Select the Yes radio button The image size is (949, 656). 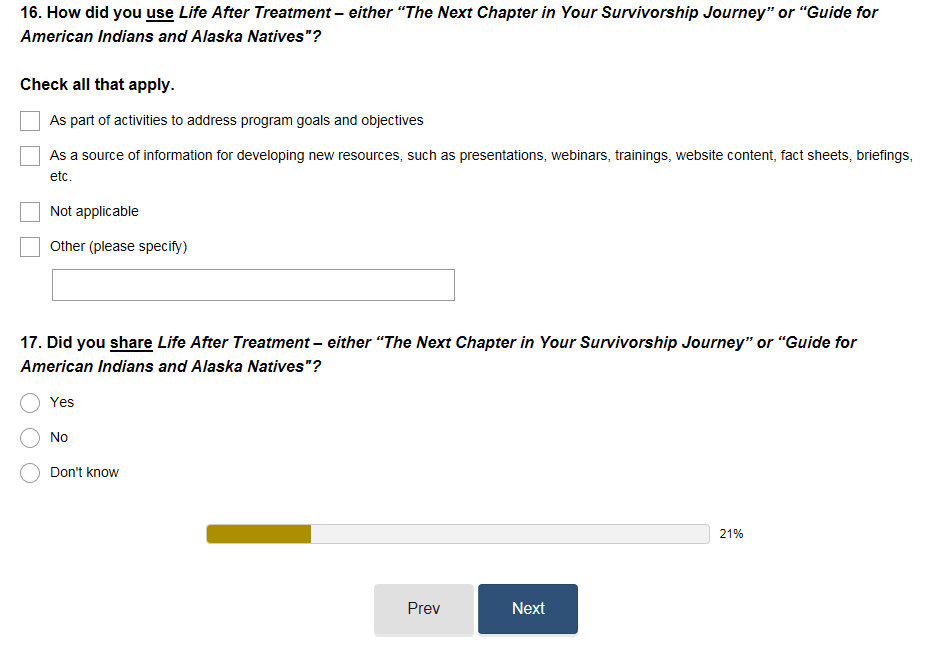(x=31, y=403)
